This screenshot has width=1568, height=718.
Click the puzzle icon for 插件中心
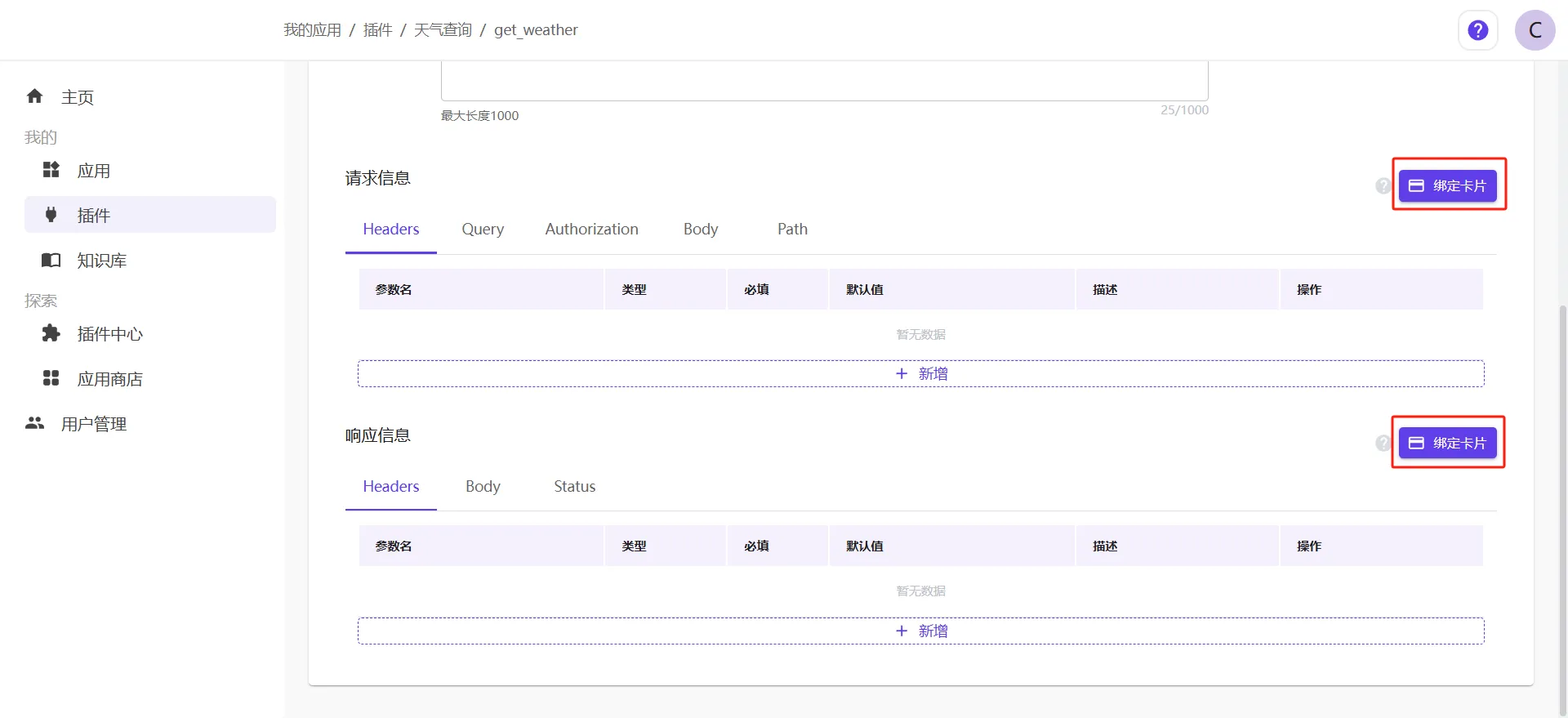[51, 333]
